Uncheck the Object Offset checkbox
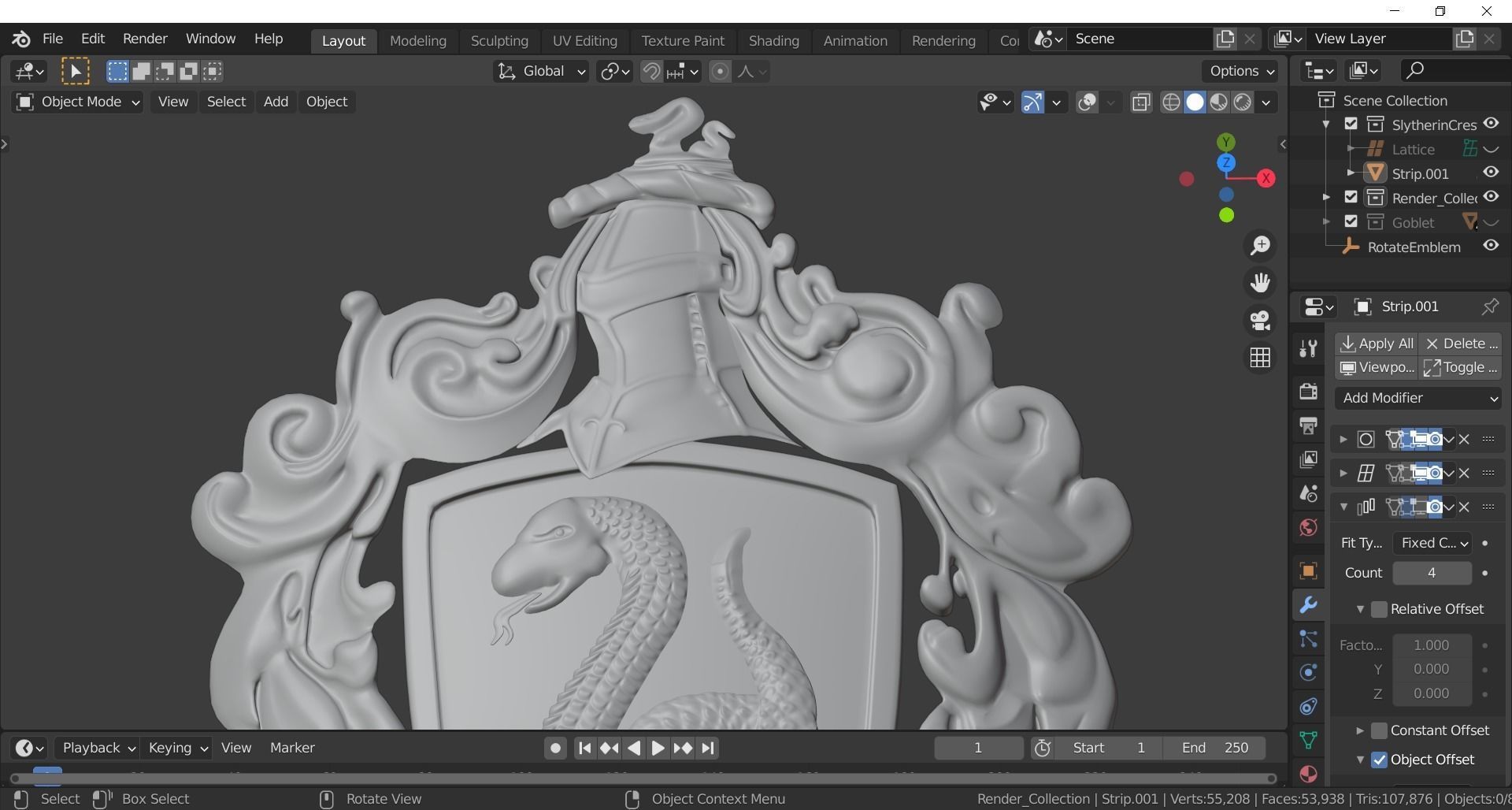Screen dimensions: 1512x810 coord(1378,760)
